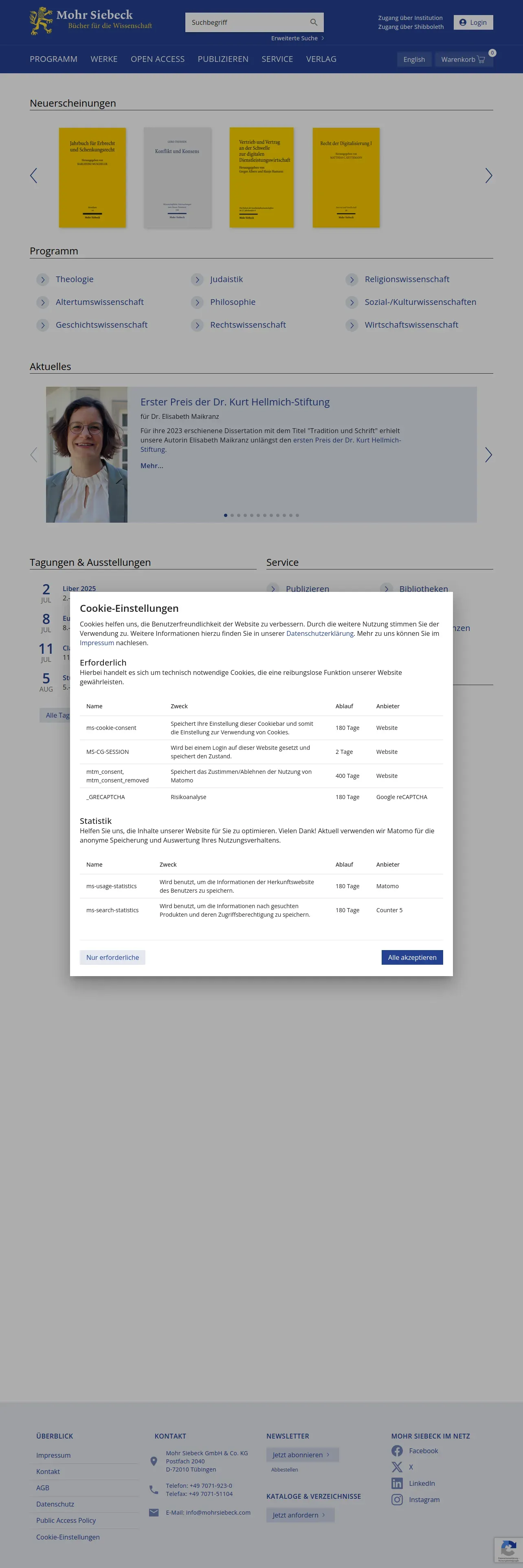Click Abbestellen newsletter link
523x1568 pixels.
284,1469
